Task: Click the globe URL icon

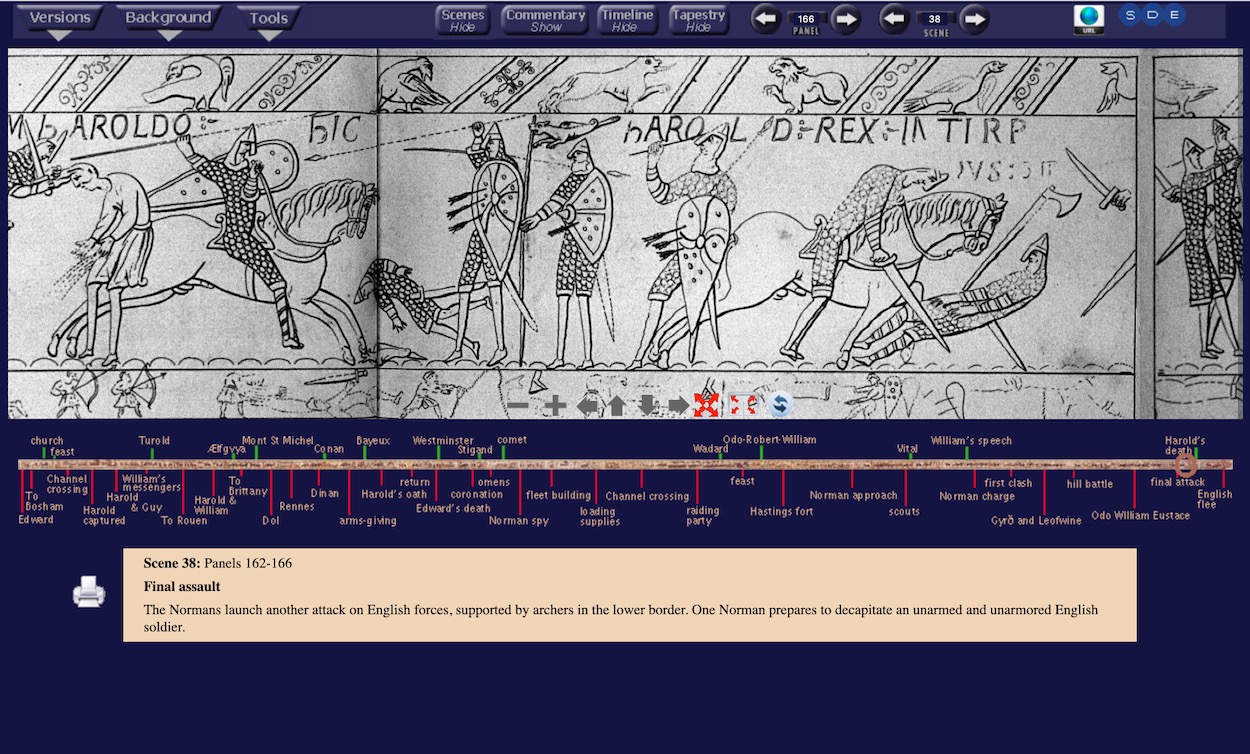Action: (x=1089, y=19)
